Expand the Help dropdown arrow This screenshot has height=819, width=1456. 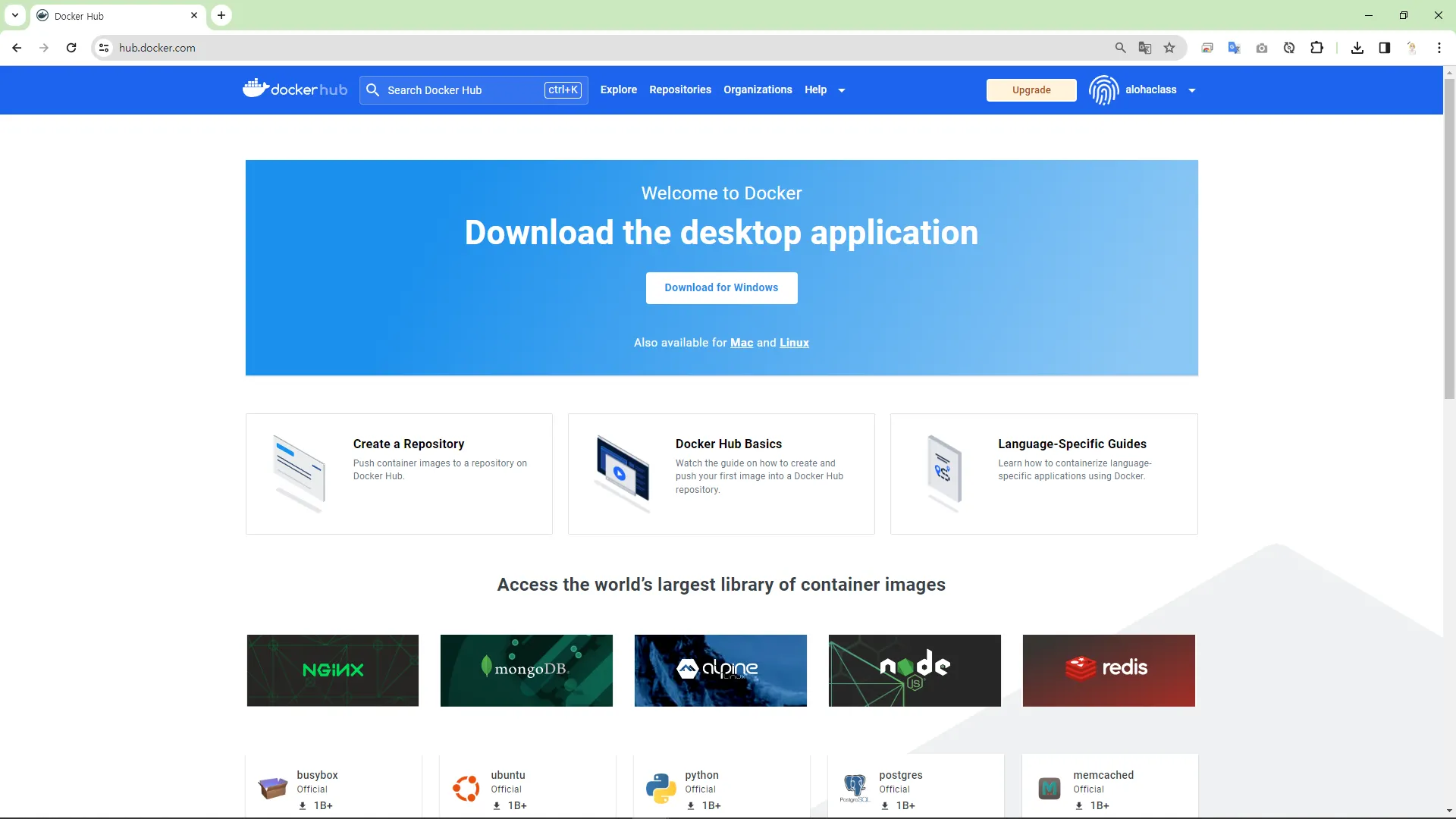841,90
